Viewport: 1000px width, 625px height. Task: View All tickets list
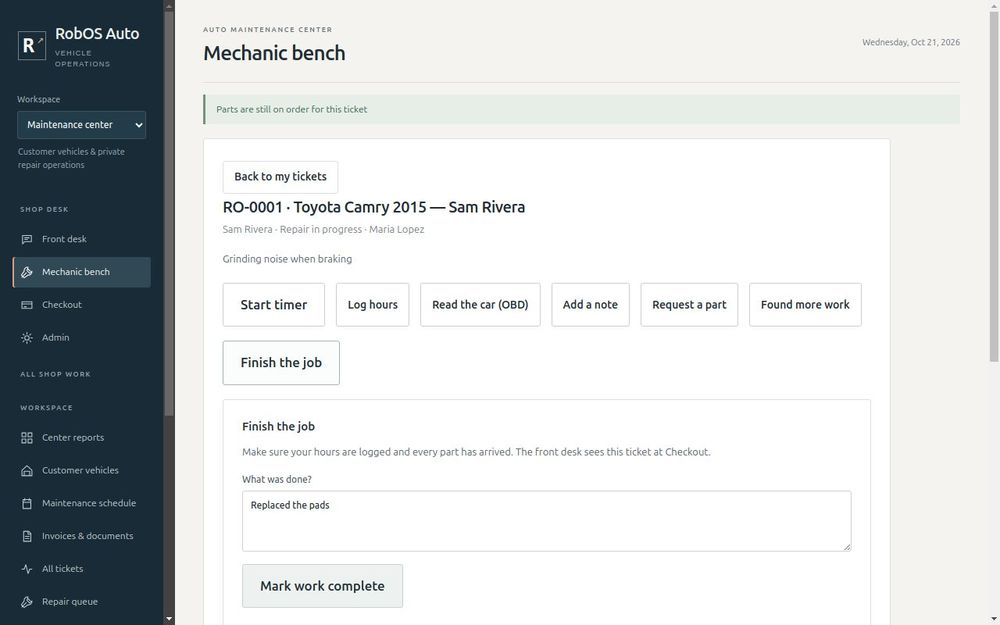pos(82,569)
